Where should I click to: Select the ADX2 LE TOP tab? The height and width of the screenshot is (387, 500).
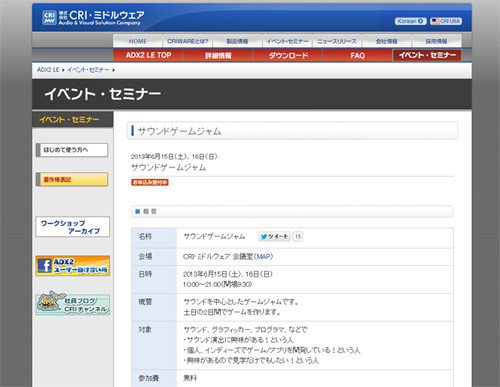148,55
